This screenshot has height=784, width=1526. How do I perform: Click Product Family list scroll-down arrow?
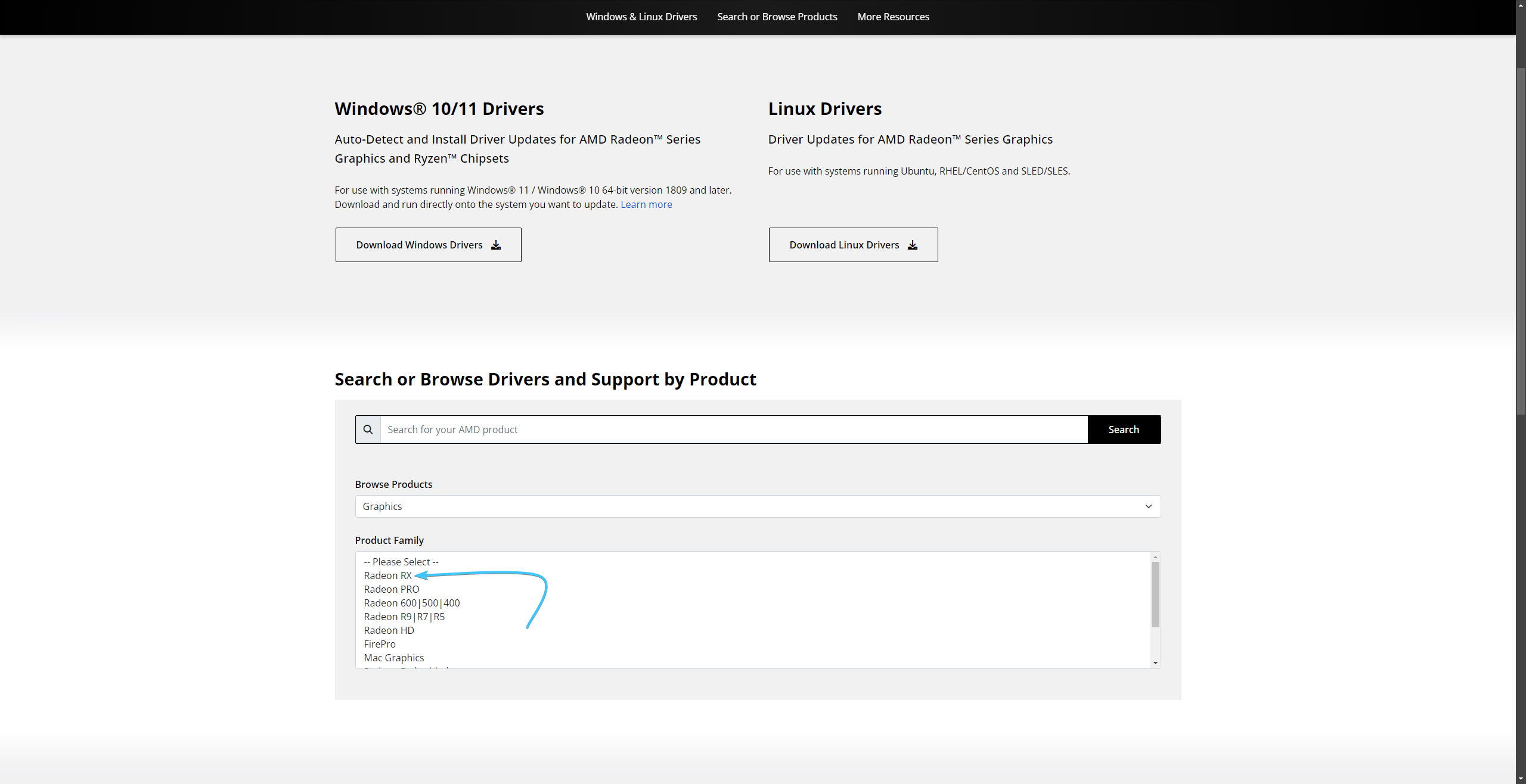[x=1155, y=662]
